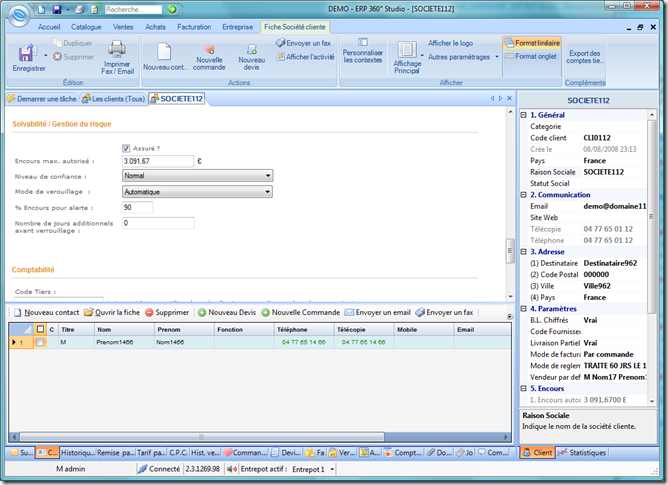This screenshot has height=485, width=668.
Task: Click the application orb logo button
Action: click(x=19, y=16)
